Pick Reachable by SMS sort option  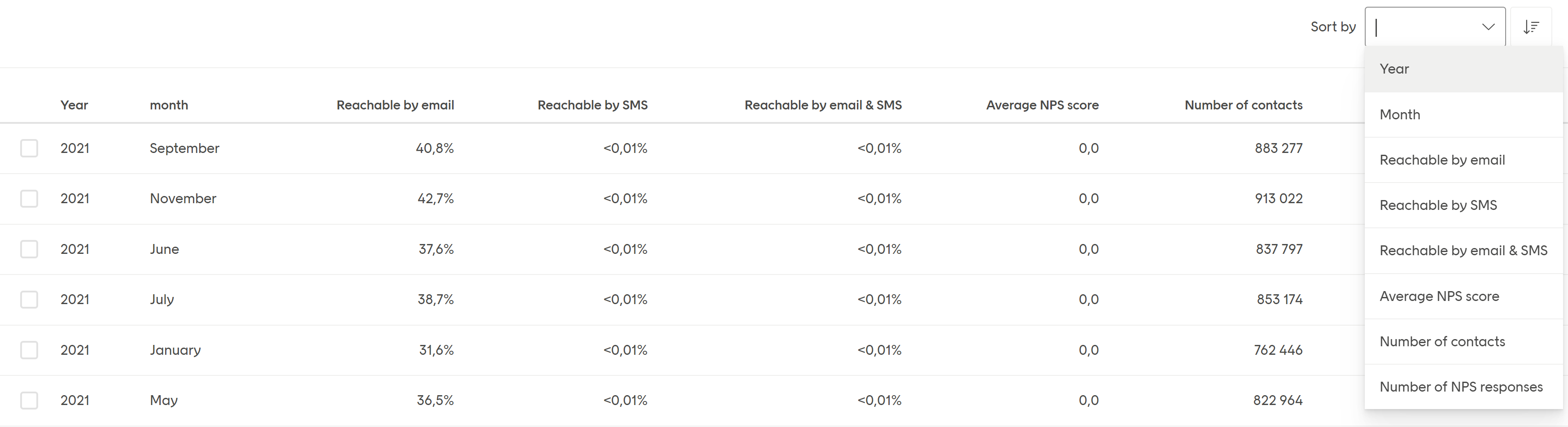click(x=1438, y=205)
